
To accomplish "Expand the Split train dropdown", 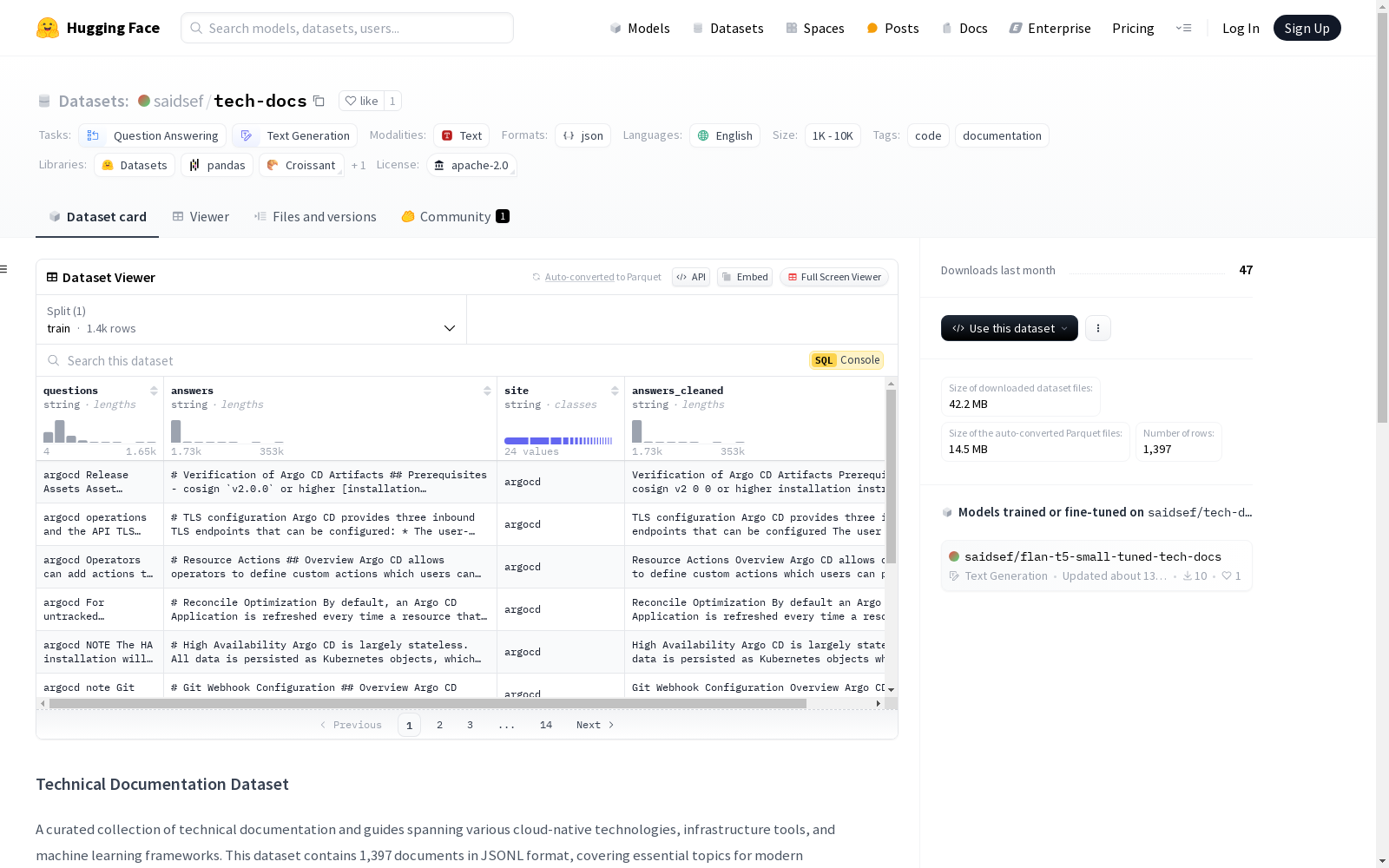I will pyautogui.click(x=251, y=319).
